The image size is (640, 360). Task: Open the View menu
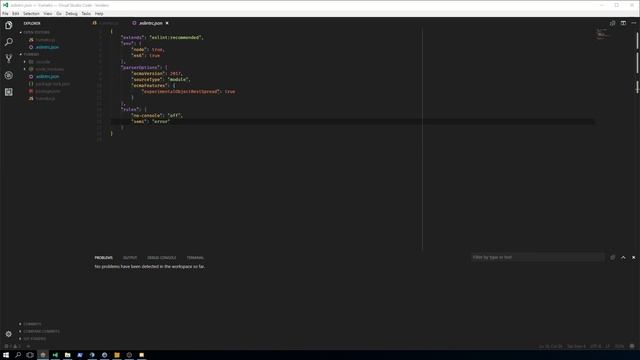click(48, 13)
